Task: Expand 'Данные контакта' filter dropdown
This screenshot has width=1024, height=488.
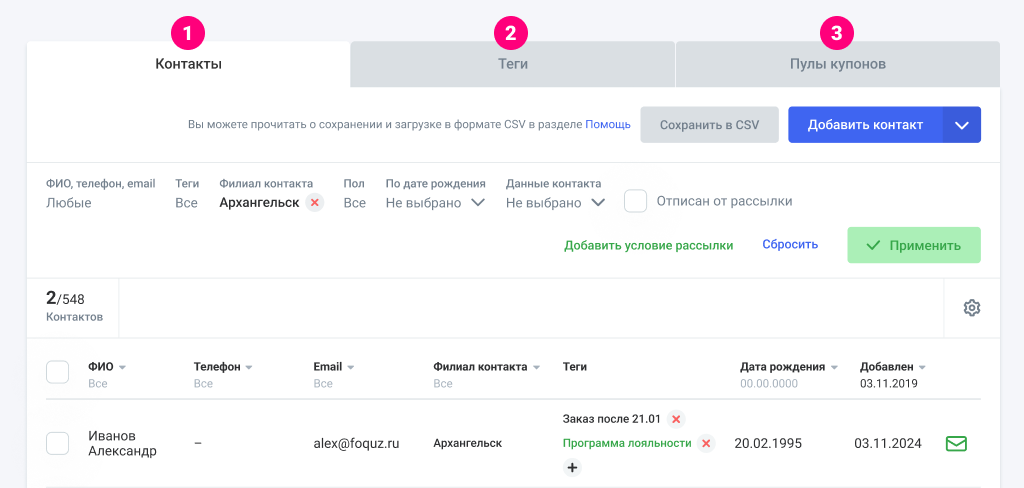Action: [x=597, y=203]
